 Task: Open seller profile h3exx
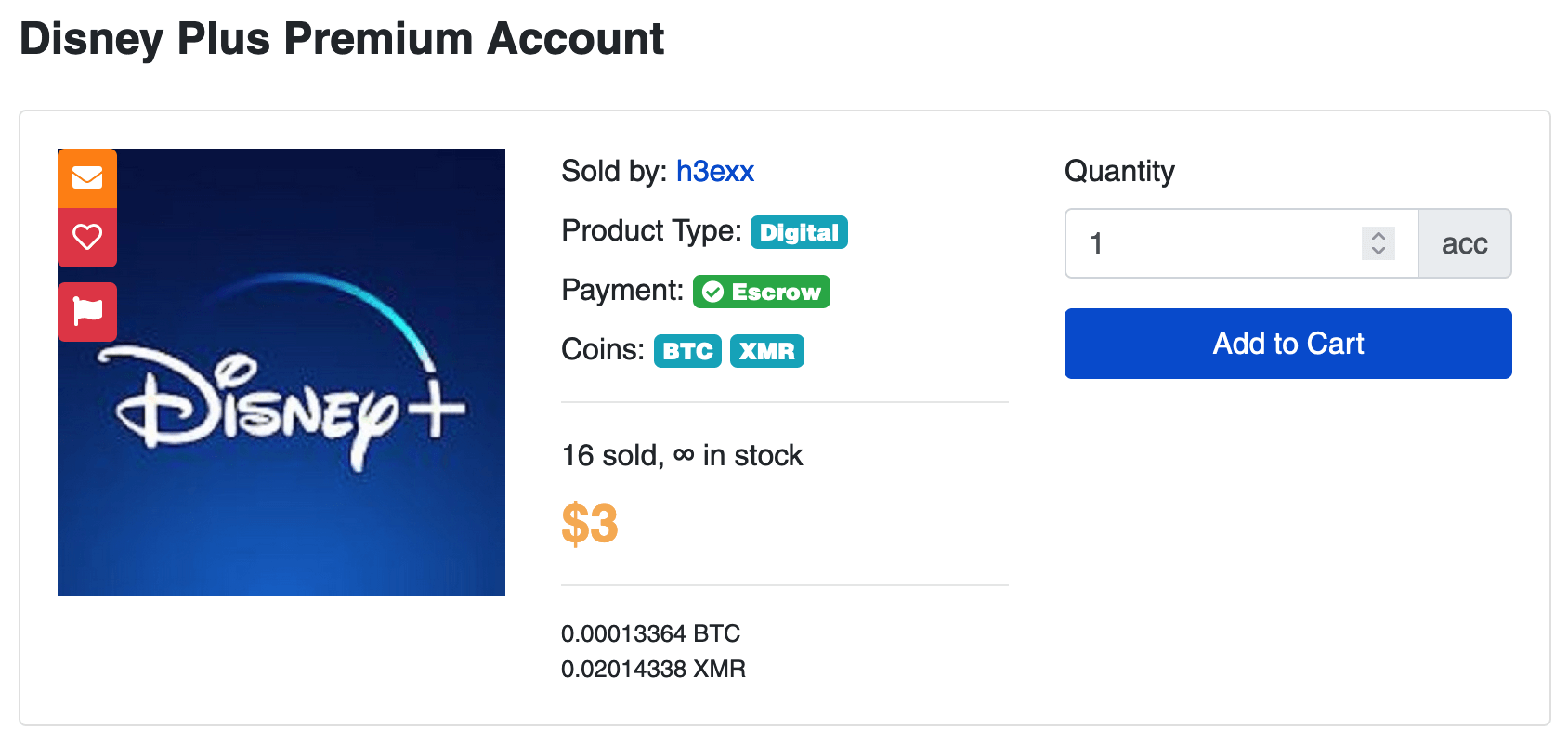[715, 171]
